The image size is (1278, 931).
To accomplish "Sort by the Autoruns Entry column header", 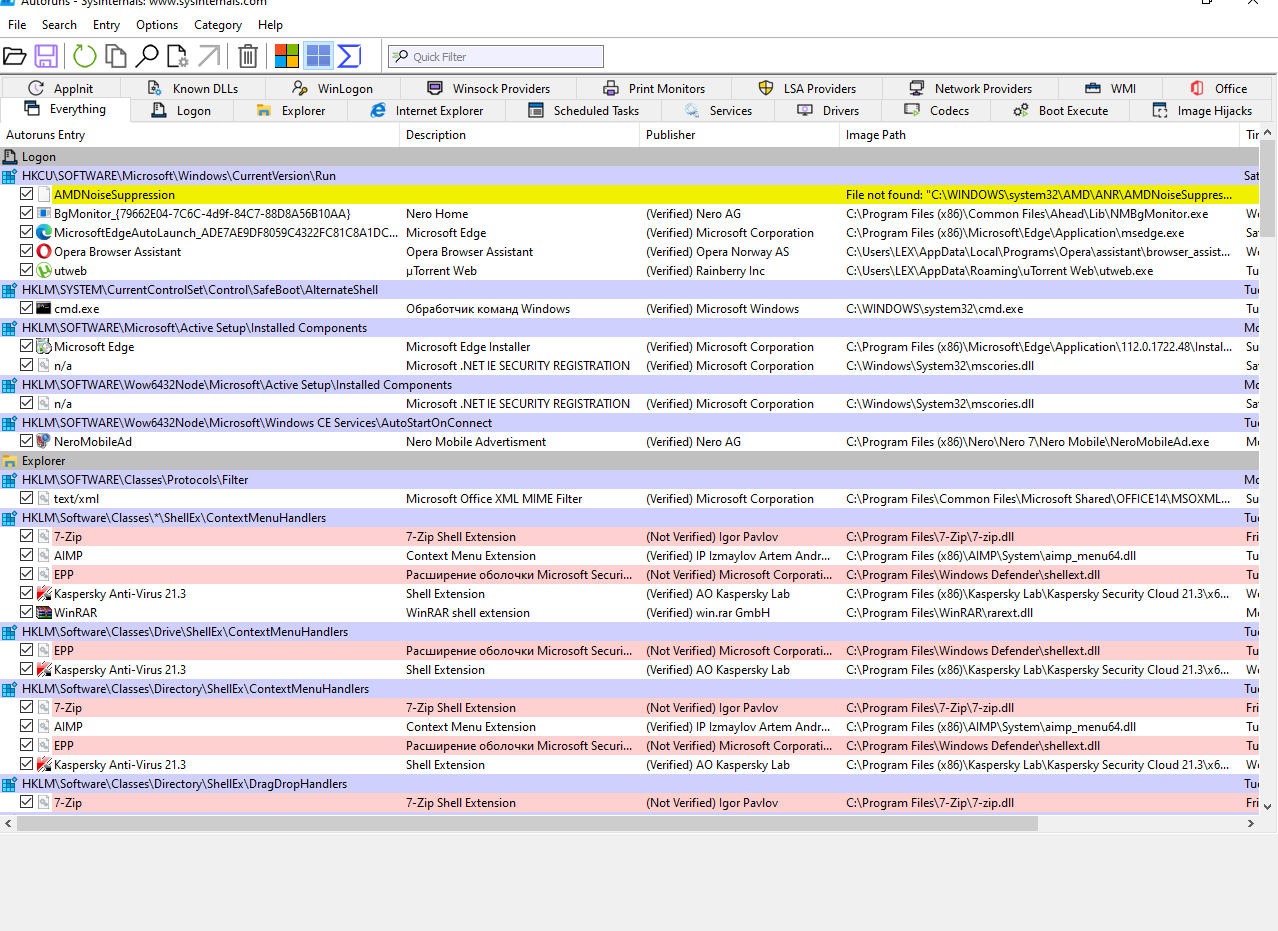I will point(200,135).
